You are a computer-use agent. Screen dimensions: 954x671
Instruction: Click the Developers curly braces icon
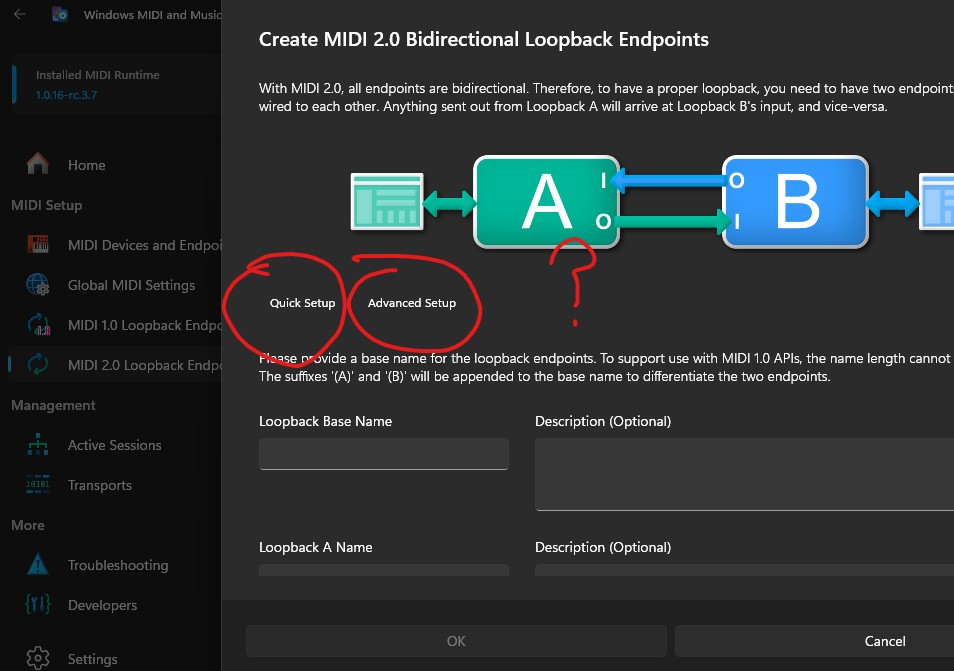click(x=38, y=605)
